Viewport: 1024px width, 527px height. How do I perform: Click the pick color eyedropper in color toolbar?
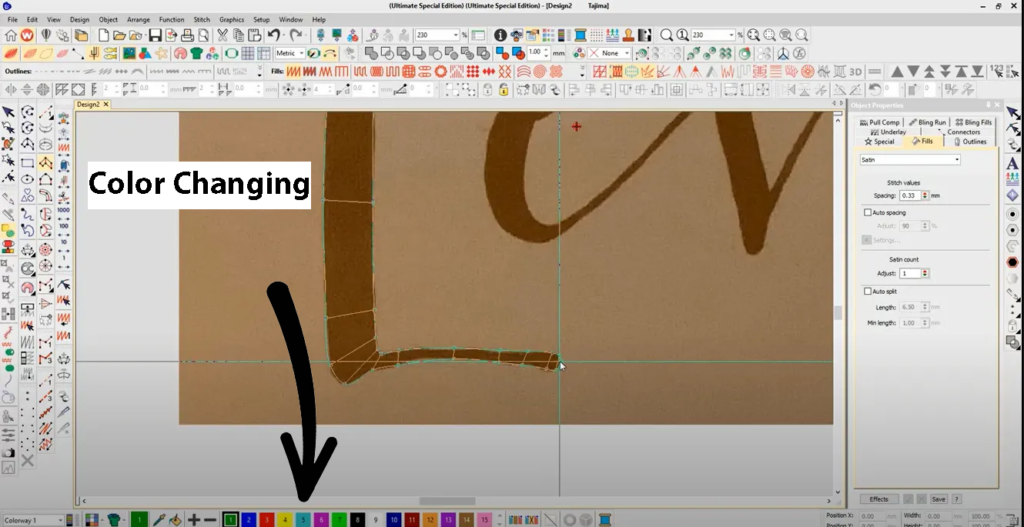(159, 520)
